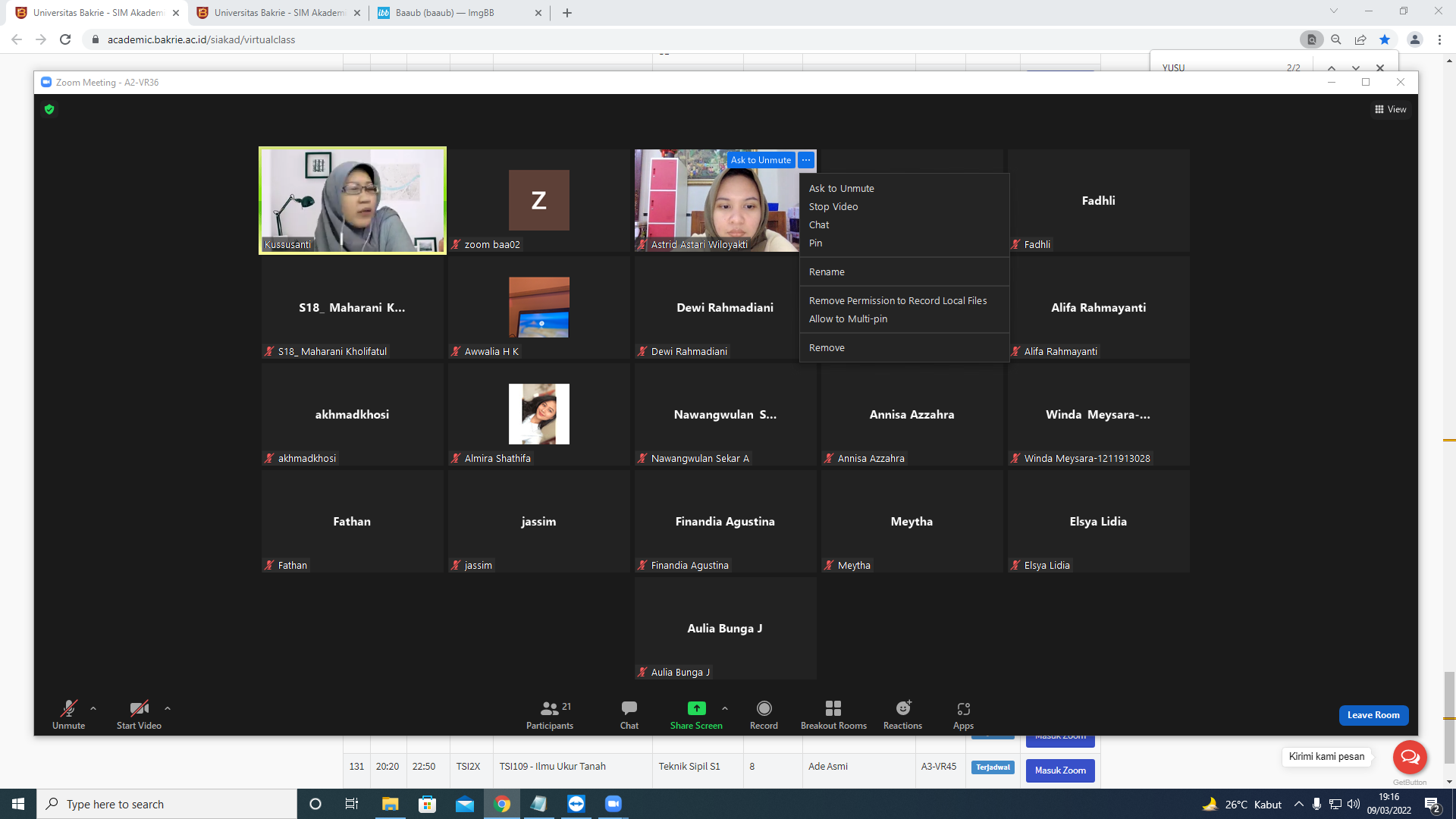Select Stop Video in context menu

click(904, 206)
